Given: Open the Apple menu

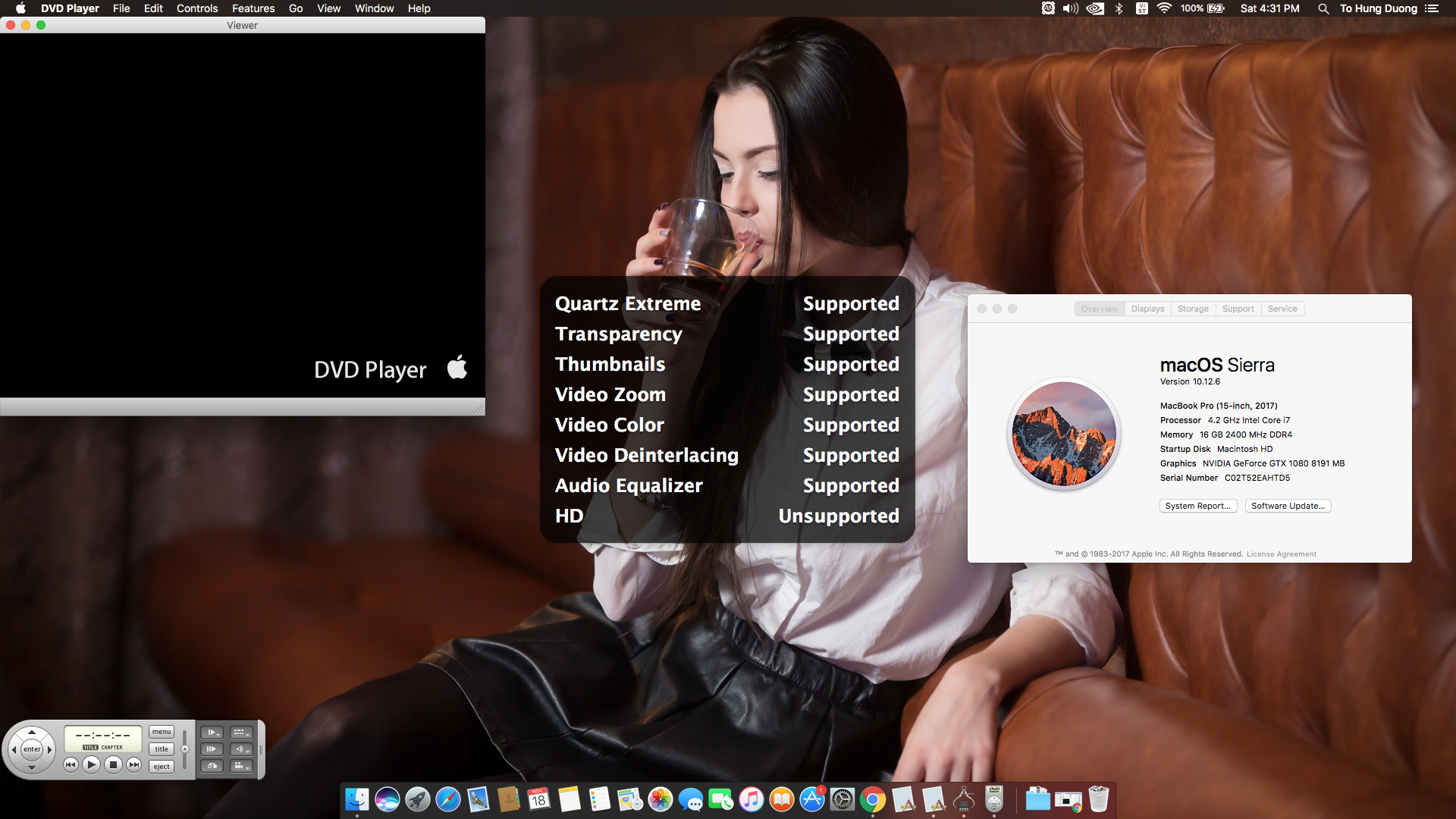Looking at the screenshot, I should click(20, 8).
